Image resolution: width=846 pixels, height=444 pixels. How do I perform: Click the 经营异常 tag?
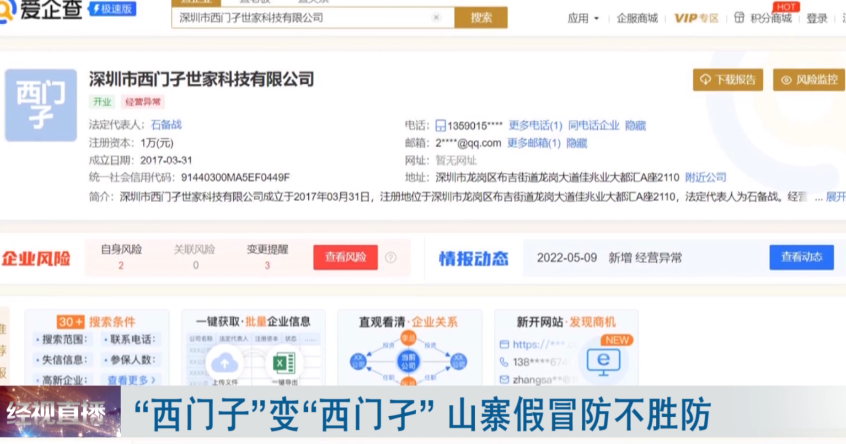(x=143, y=102)
